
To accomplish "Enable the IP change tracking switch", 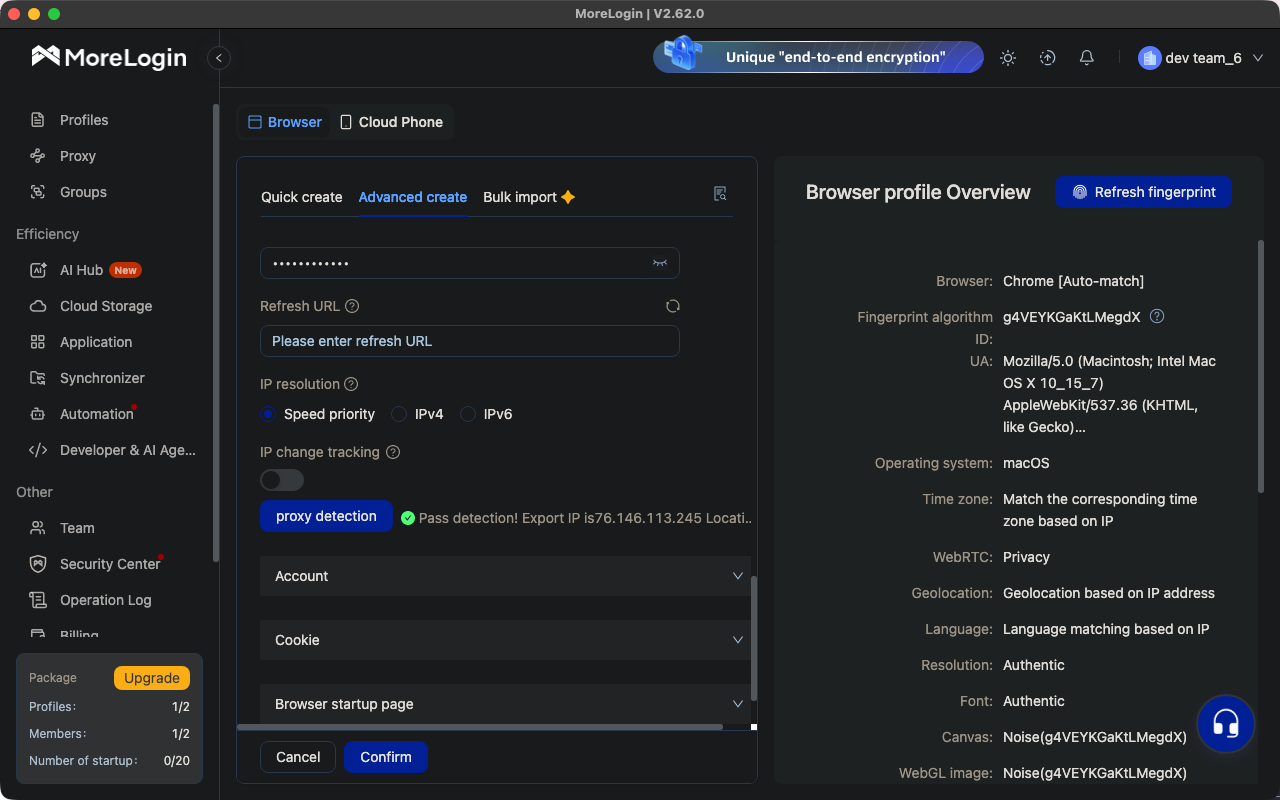I will [282, 480].
